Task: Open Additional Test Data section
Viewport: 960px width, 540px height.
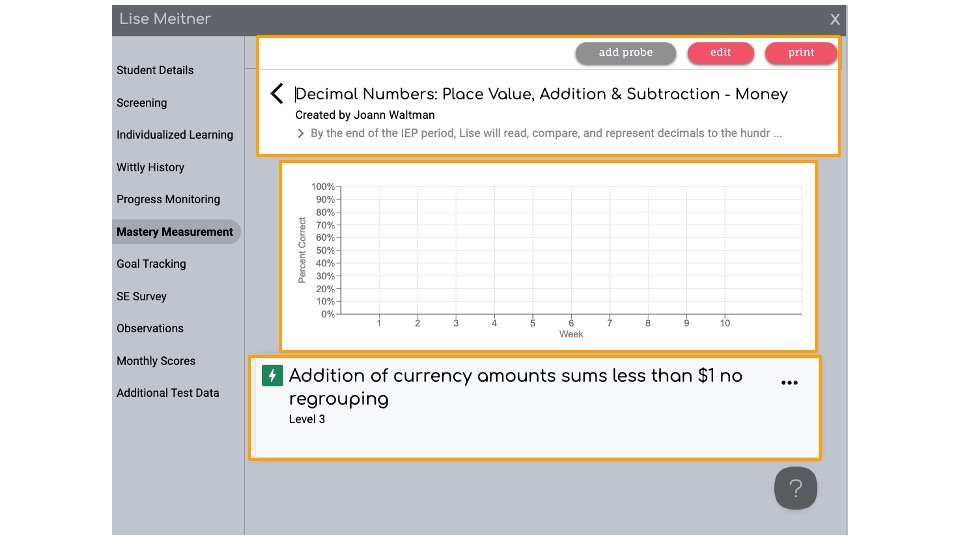Action: point(168,393)
